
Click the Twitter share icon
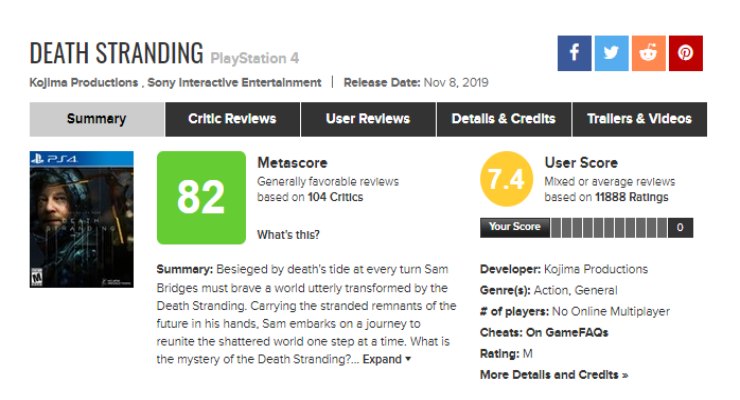pos(611,53)
